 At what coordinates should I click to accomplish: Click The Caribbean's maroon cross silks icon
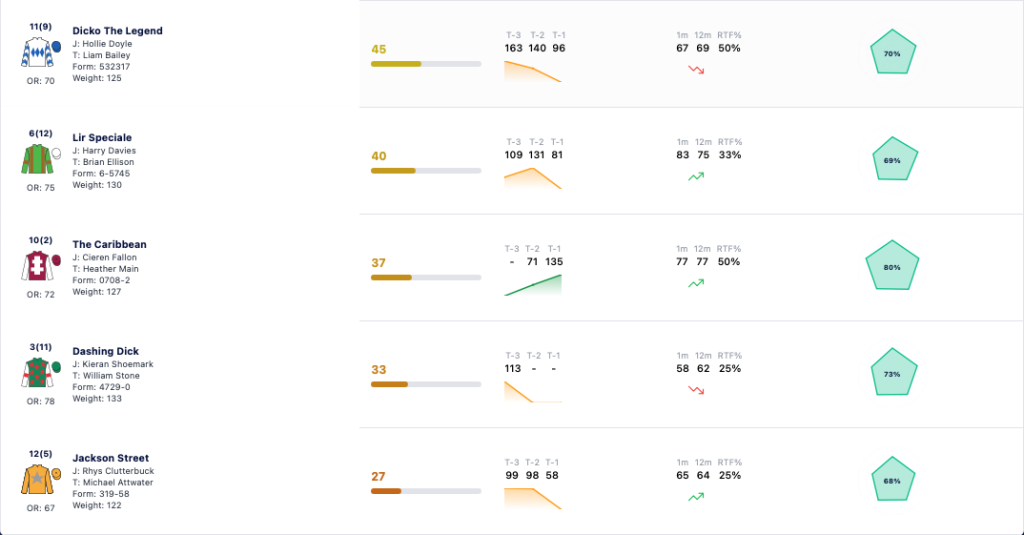click(41, 266)
